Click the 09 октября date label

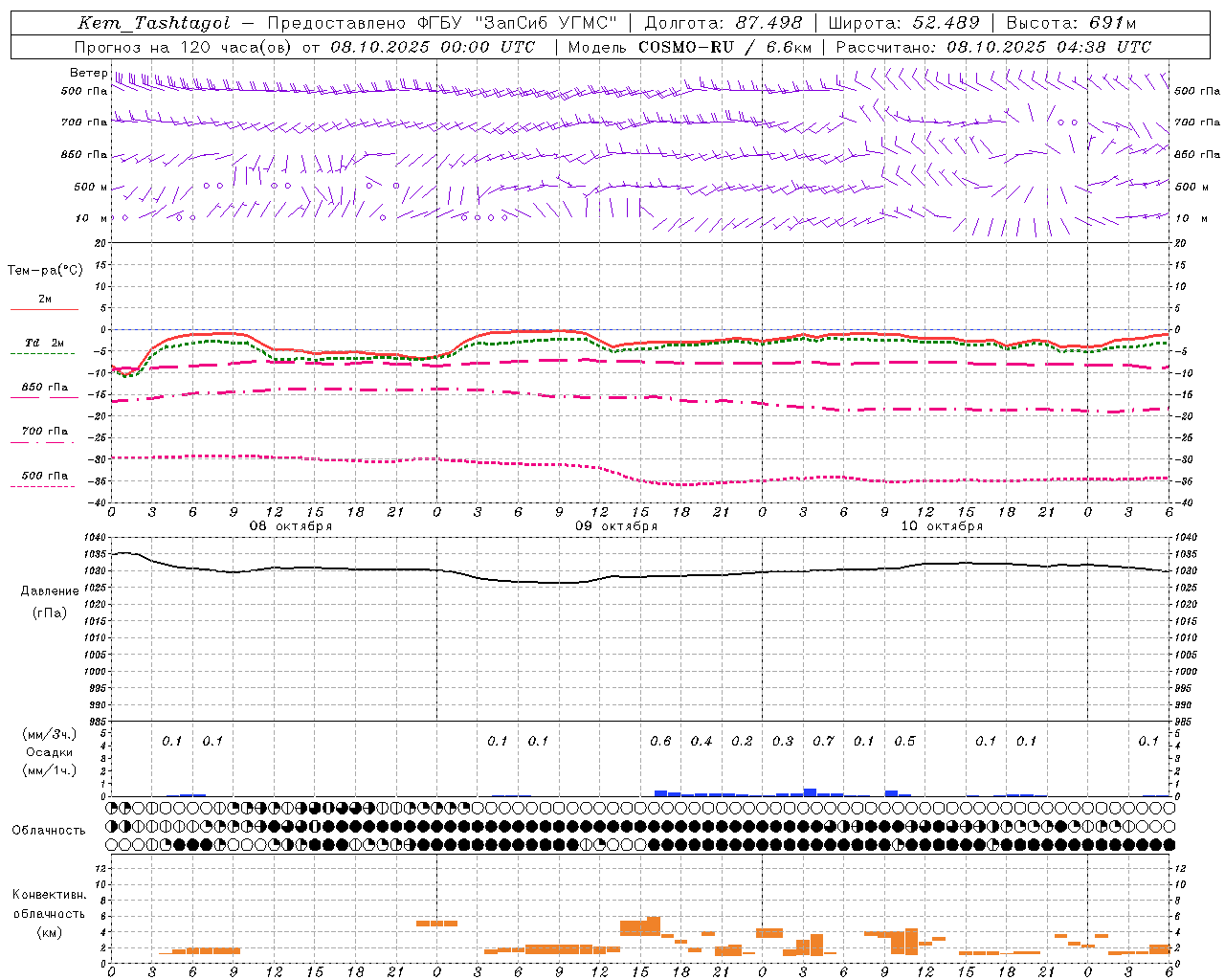click(616, 526)
